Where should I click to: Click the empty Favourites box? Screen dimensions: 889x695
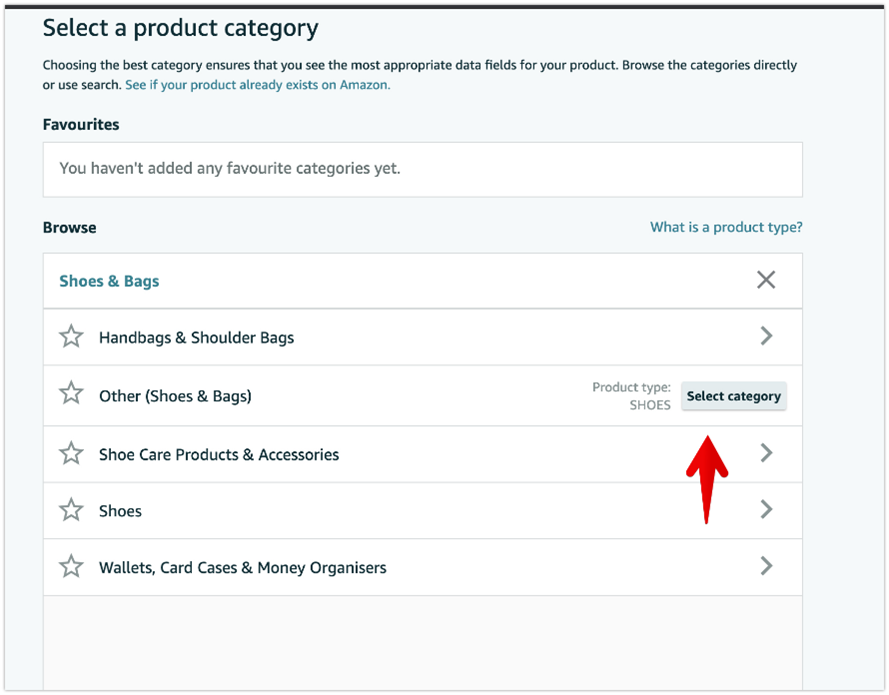coord(423,169)
